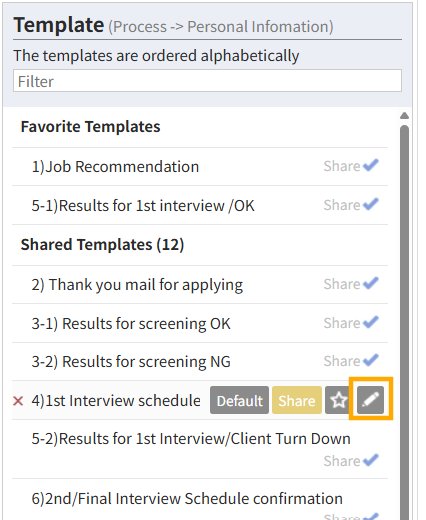Open 6)2nd/Final Interview Schedule confirmation template
This screenshot has height=520, width=426.
click(x=187, y=499)
